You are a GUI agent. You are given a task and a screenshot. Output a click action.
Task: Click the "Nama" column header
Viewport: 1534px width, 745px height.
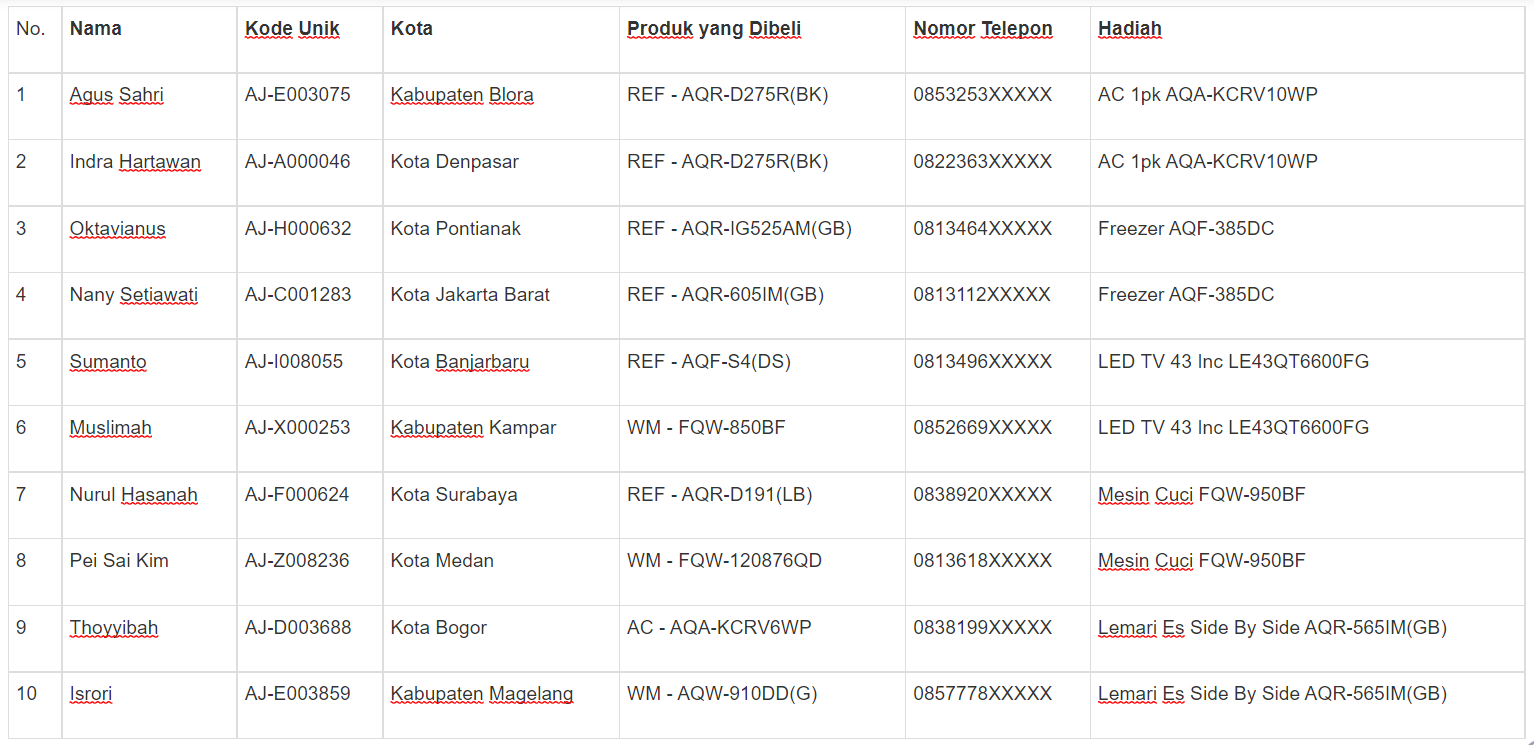pyautogui.click(x=96, y=29)
